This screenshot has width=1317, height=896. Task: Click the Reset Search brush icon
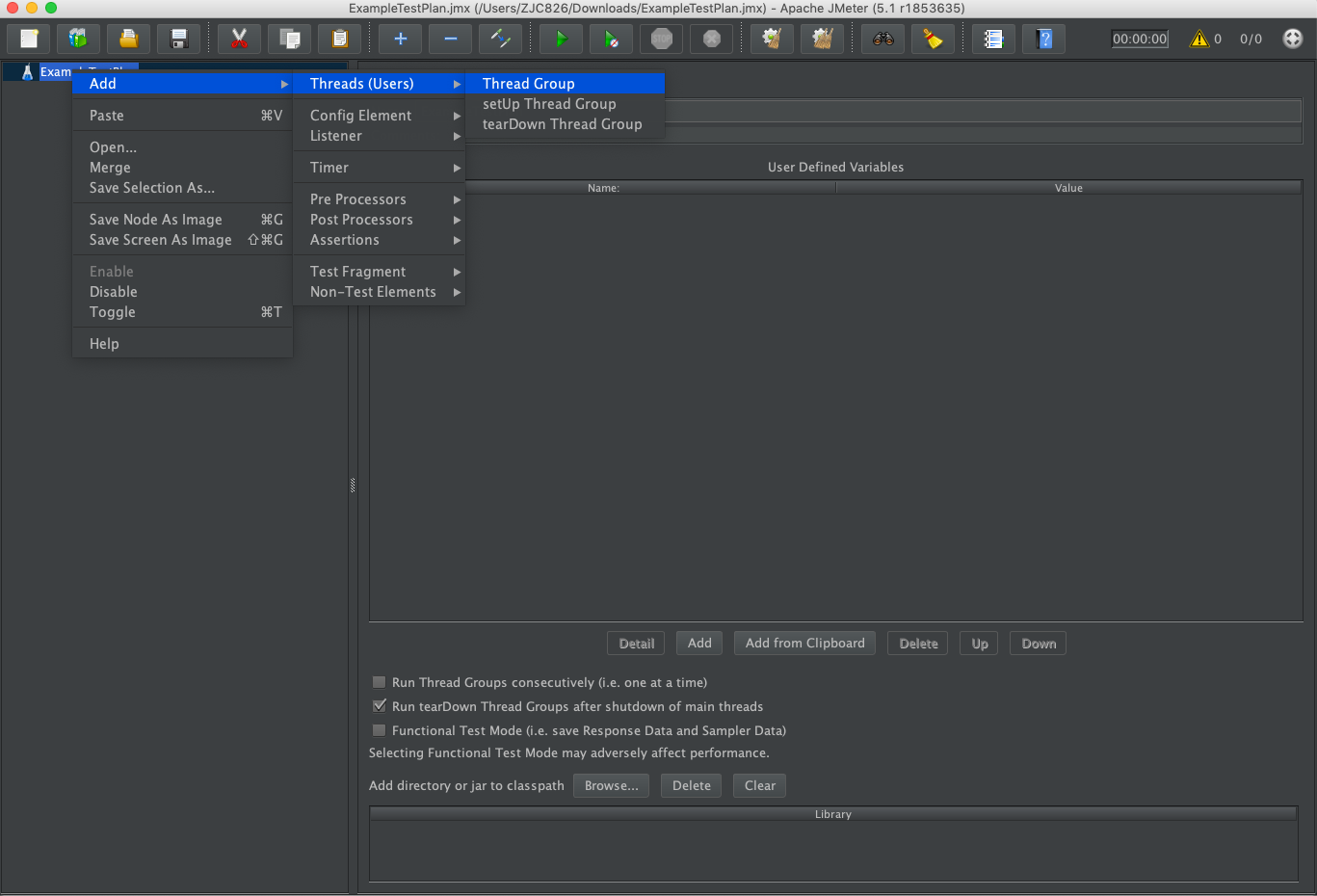click(933, 39)
